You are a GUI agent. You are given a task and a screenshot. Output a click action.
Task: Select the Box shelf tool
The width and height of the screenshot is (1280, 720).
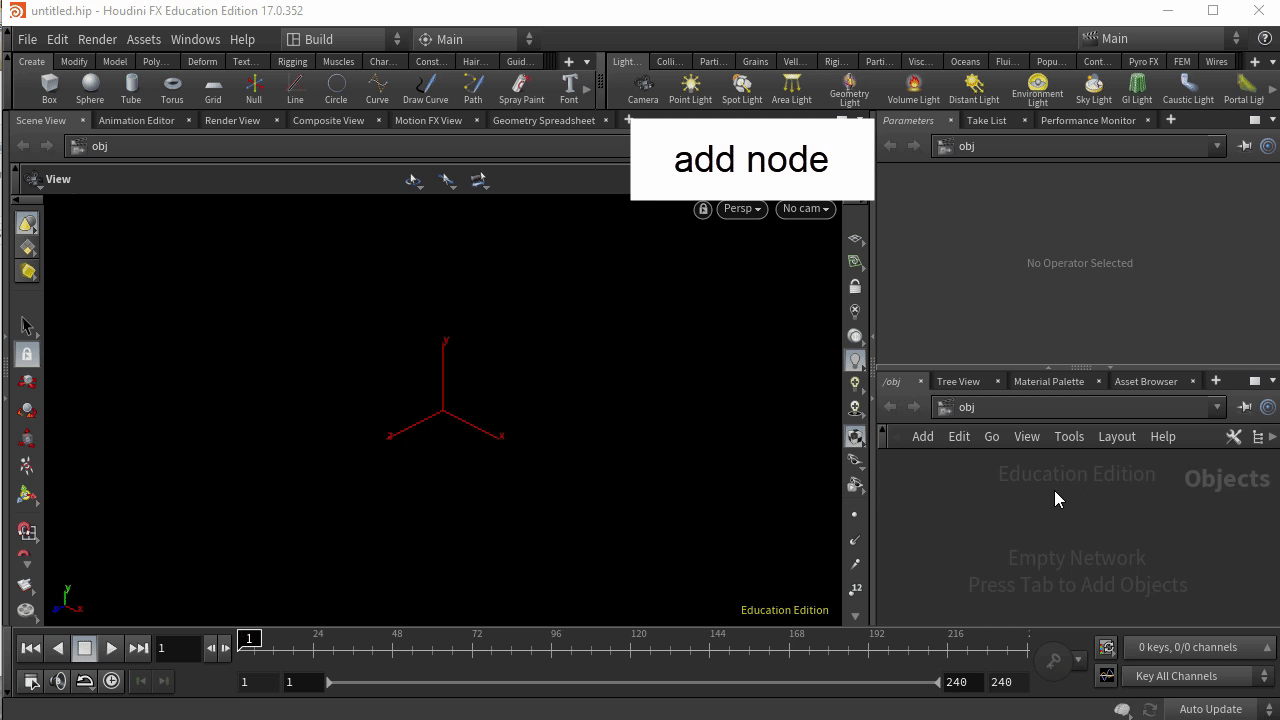pyautogui.click(x=49, y=88)
